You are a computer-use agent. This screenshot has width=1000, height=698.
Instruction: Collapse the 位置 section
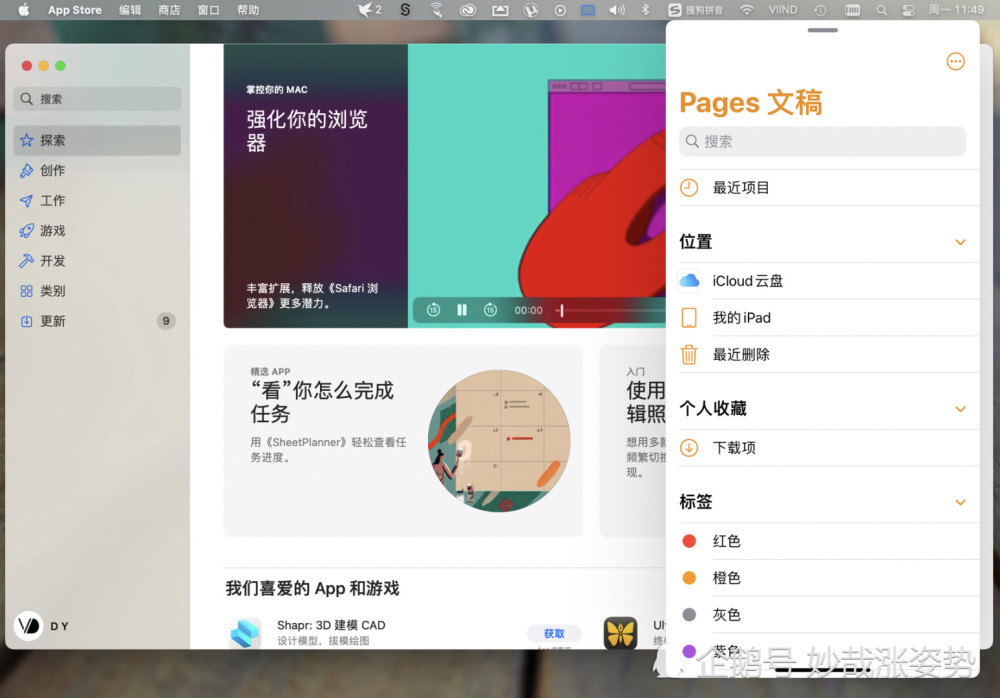tap(960, 242)
